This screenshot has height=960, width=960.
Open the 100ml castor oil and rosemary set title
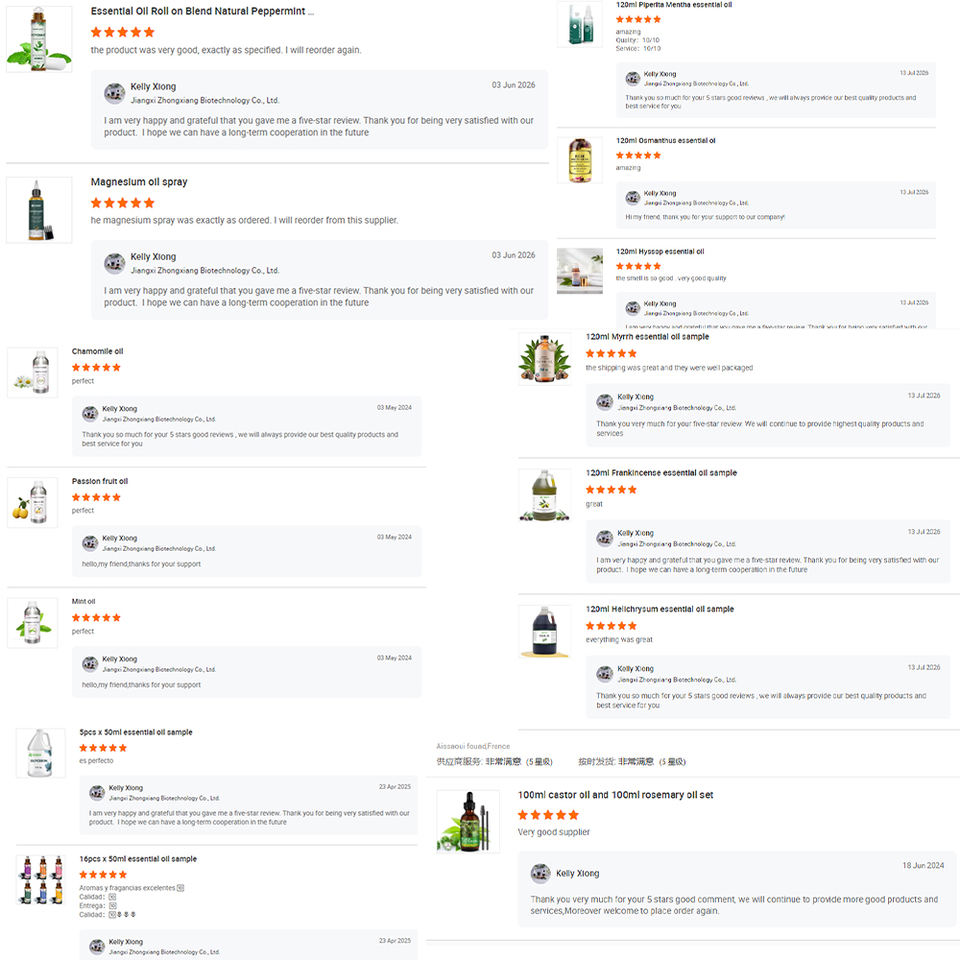(x=615, y=795)
